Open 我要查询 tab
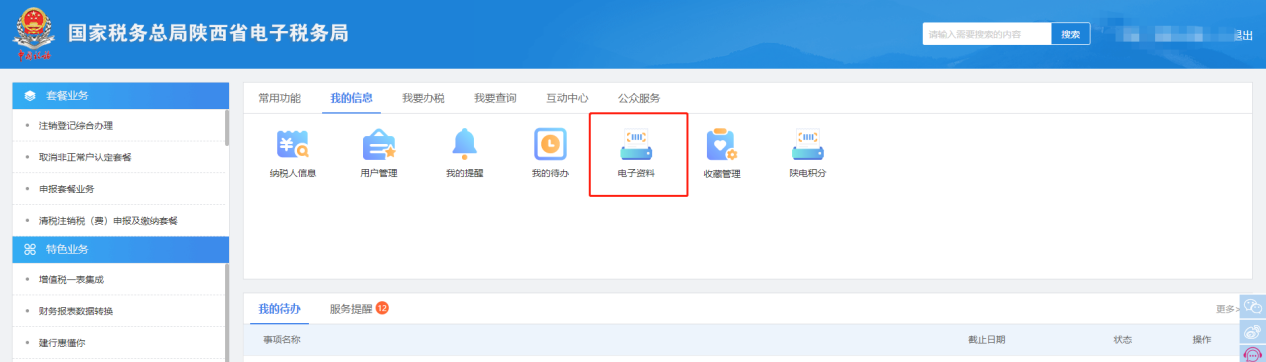Screen dimensions: 1266x362 495,98
